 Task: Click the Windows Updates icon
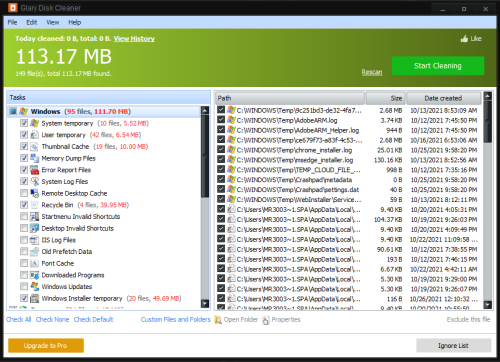coord(35,287)
